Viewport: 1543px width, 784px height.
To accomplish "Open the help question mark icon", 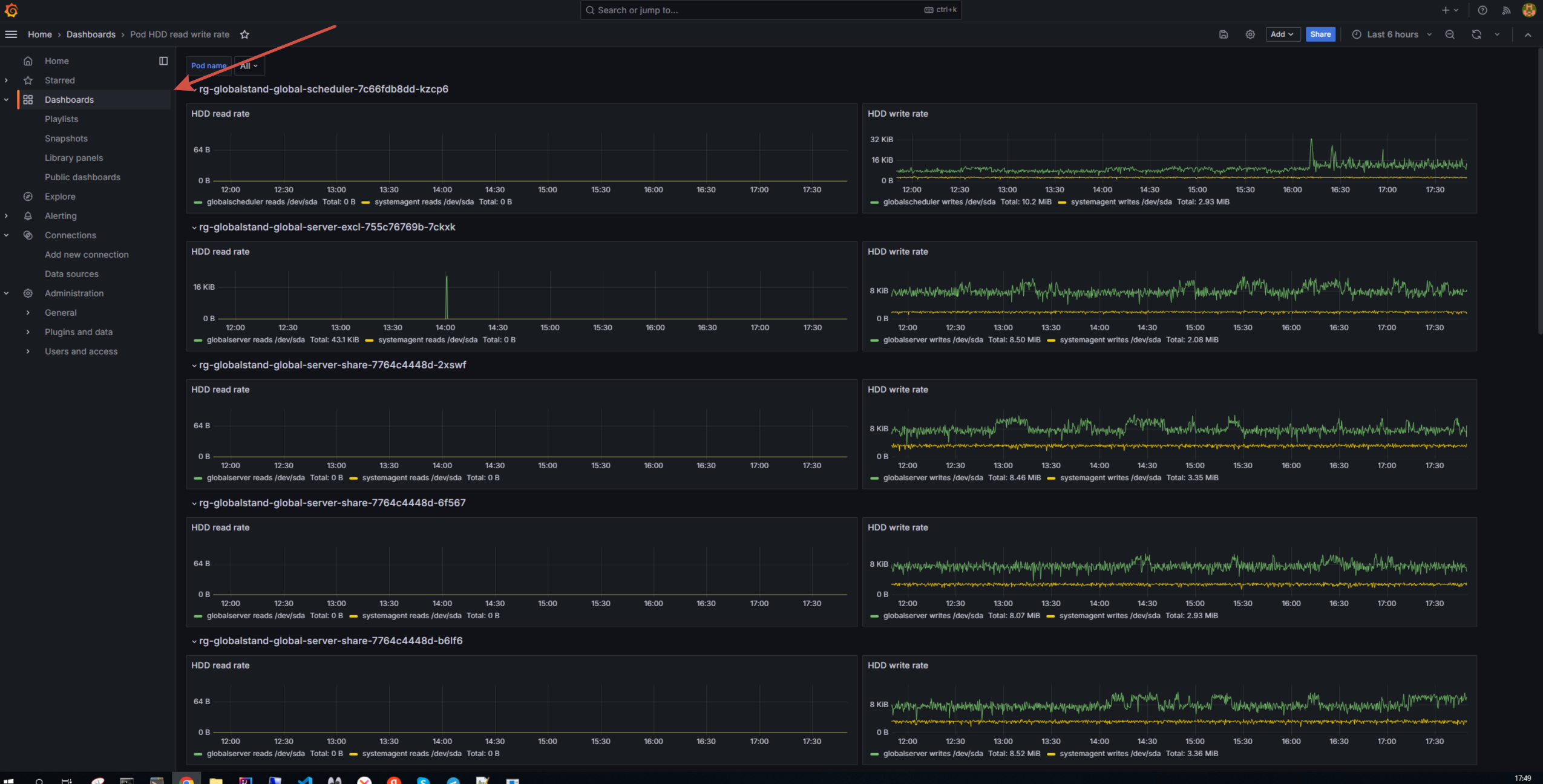I will (x=1482, y=10).
